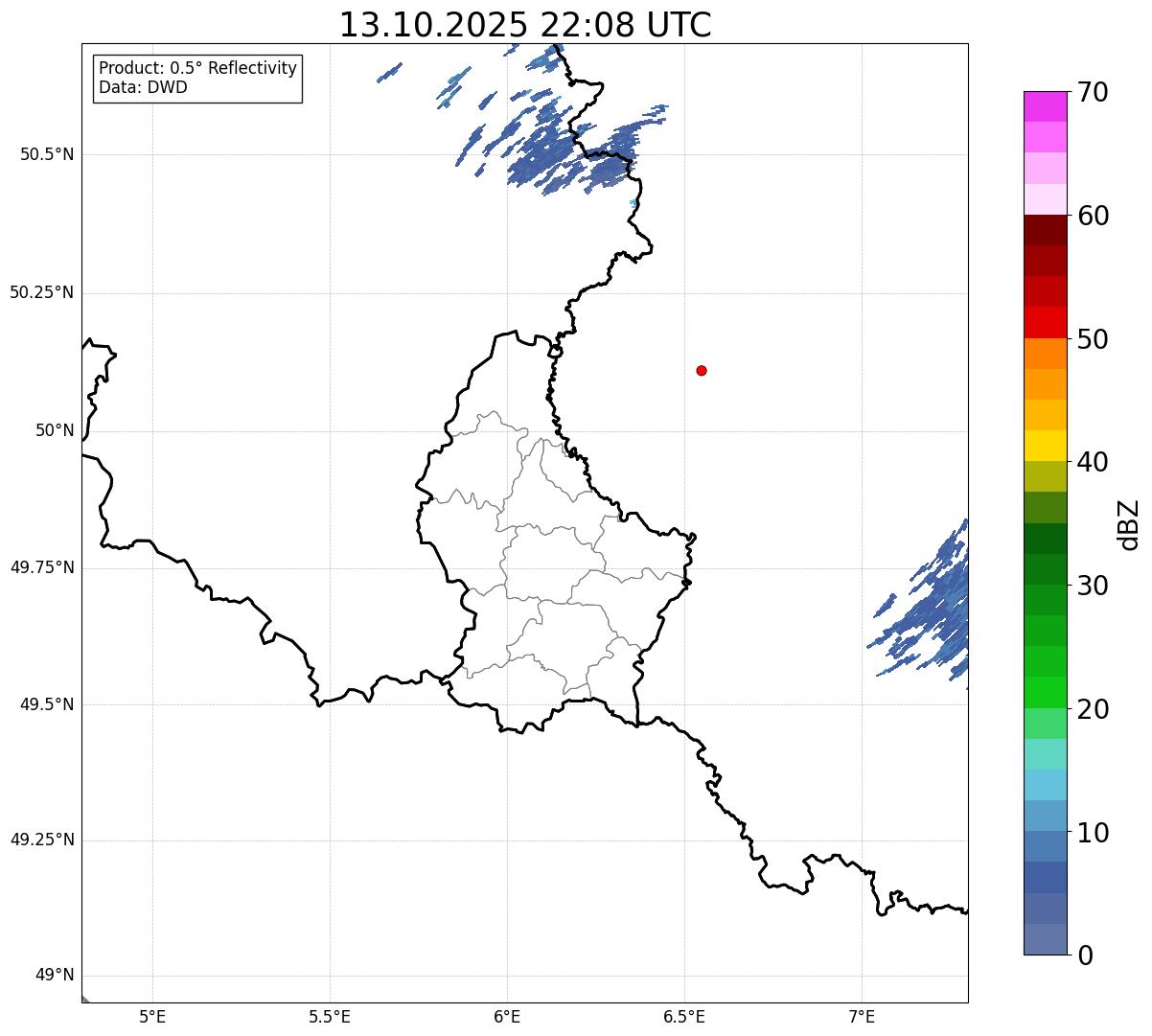This screenshot has width=1152, height=1036.
Task: Click the dBZ colorbar axis label
Action: (1129, 524)
